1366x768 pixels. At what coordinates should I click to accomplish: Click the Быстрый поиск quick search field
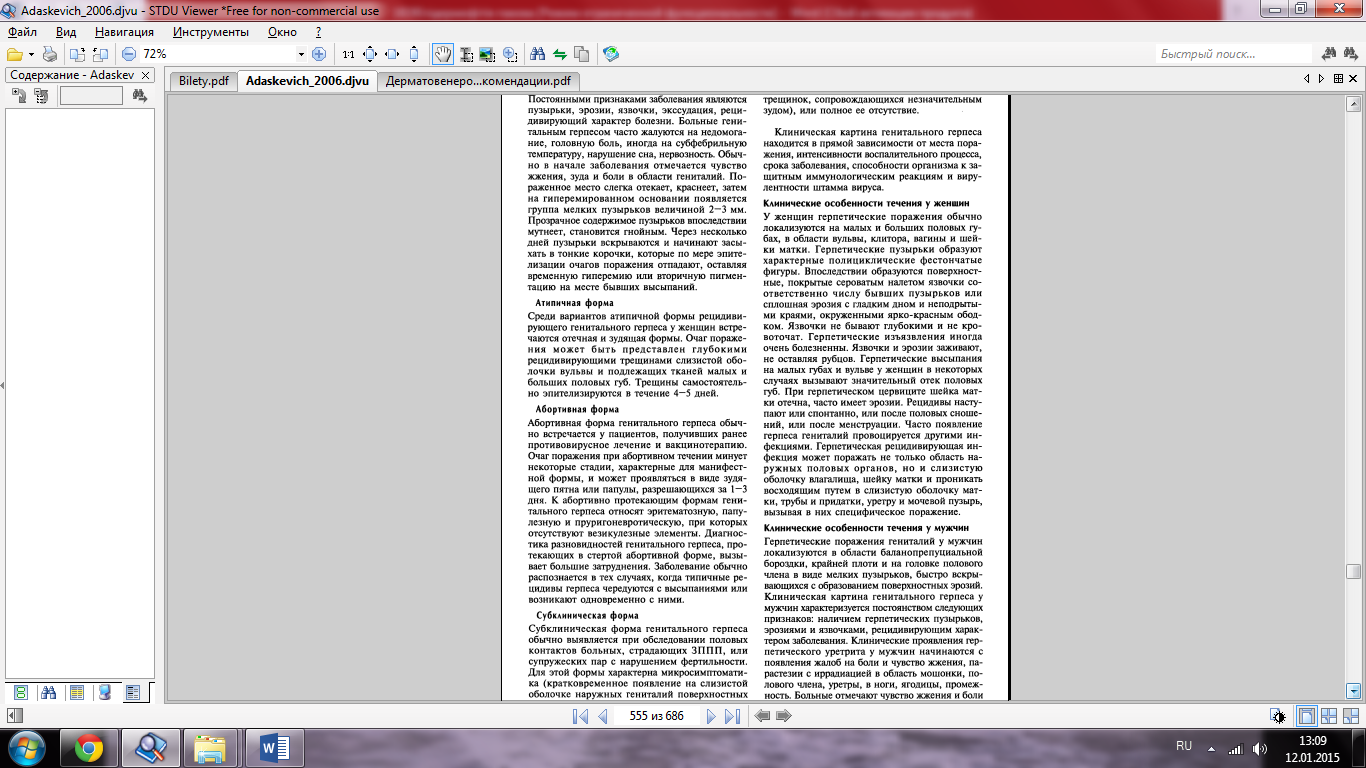1234,54
